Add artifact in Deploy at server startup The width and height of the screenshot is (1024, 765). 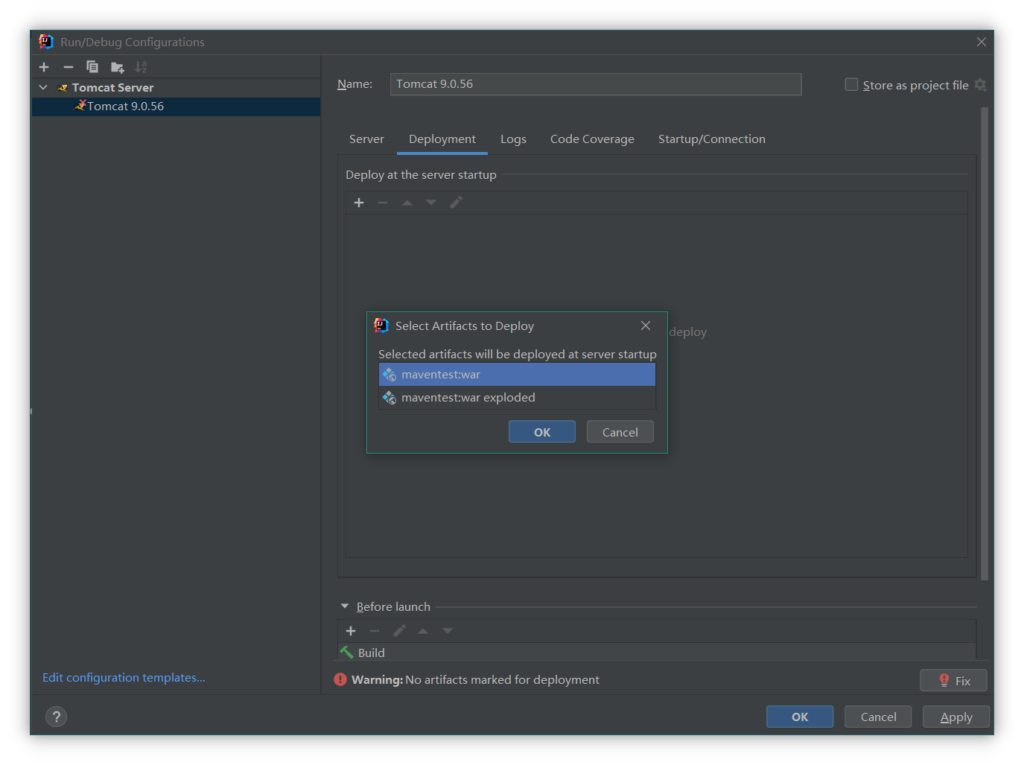click(x=359, y=203)
